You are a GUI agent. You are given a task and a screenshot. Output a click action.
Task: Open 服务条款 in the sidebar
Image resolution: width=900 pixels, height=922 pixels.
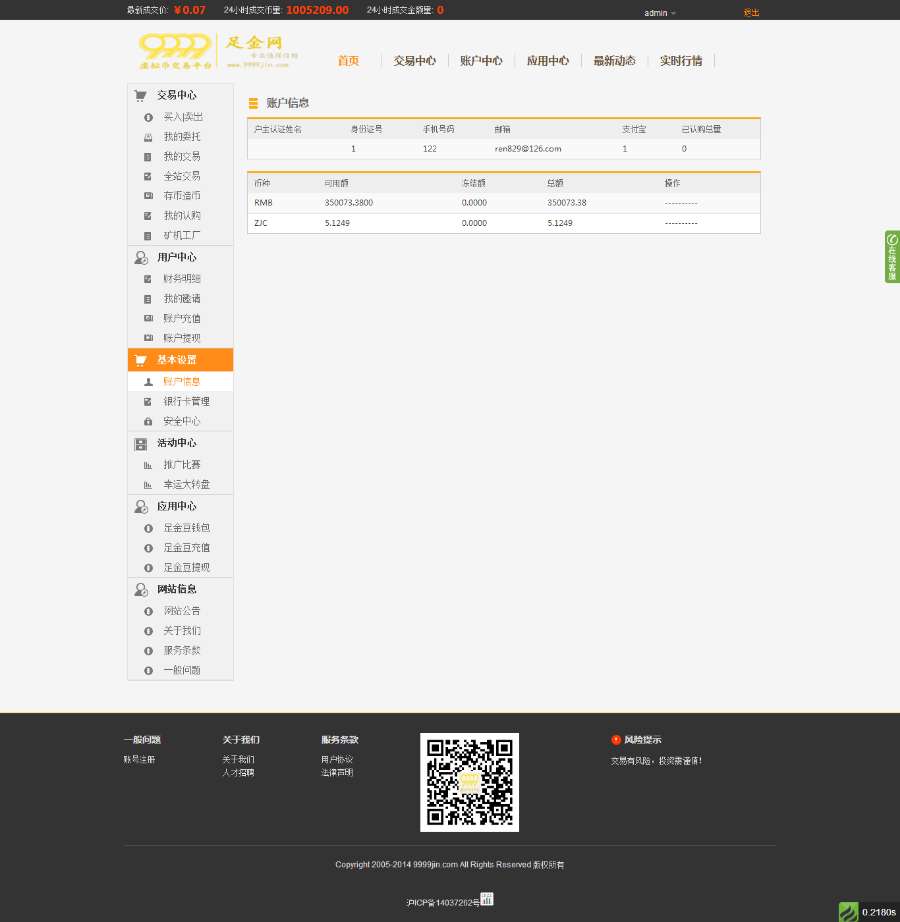click(182, 650)
